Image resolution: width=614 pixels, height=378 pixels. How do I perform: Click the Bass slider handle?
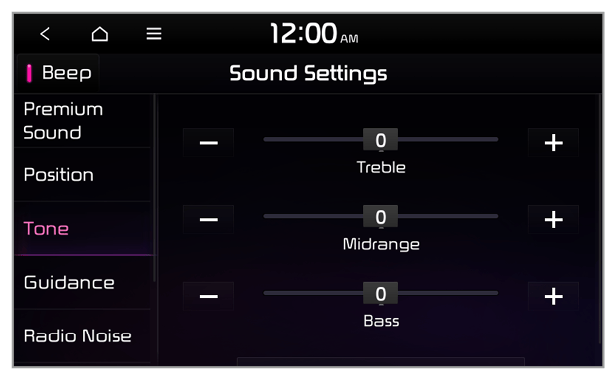pos(380,293)
